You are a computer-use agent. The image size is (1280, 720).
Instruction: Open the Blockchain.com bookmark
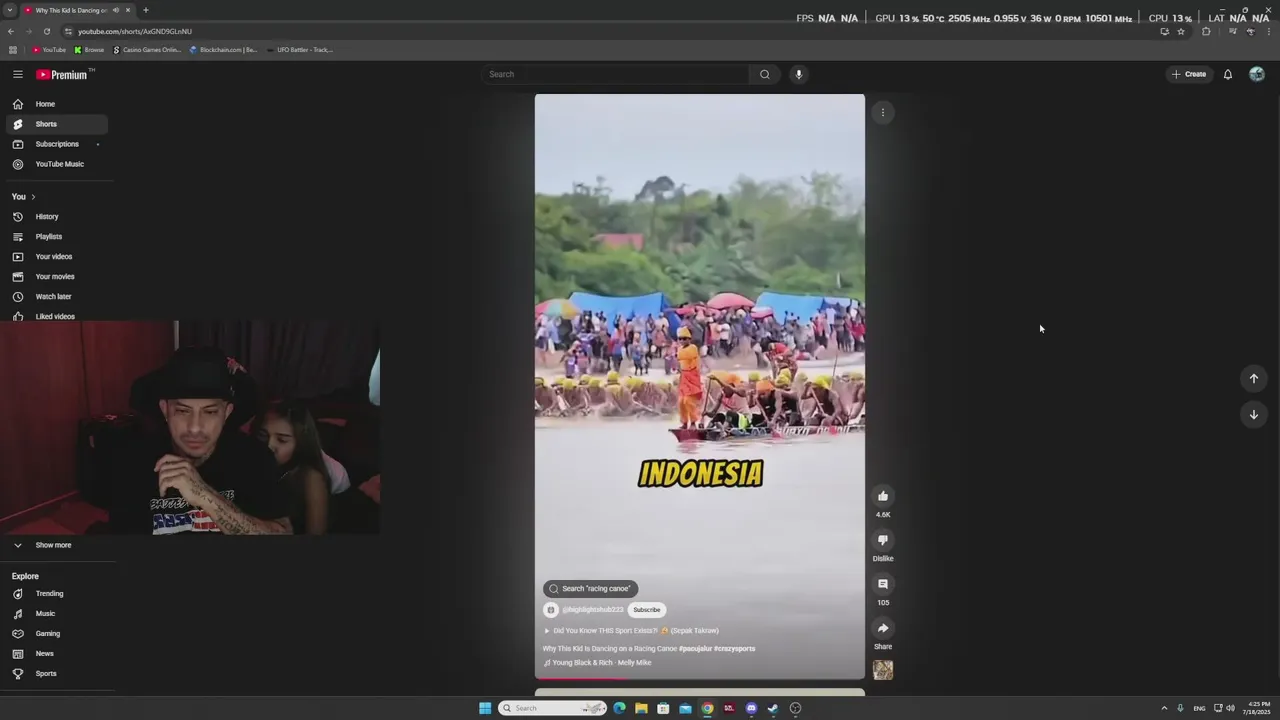223,50
